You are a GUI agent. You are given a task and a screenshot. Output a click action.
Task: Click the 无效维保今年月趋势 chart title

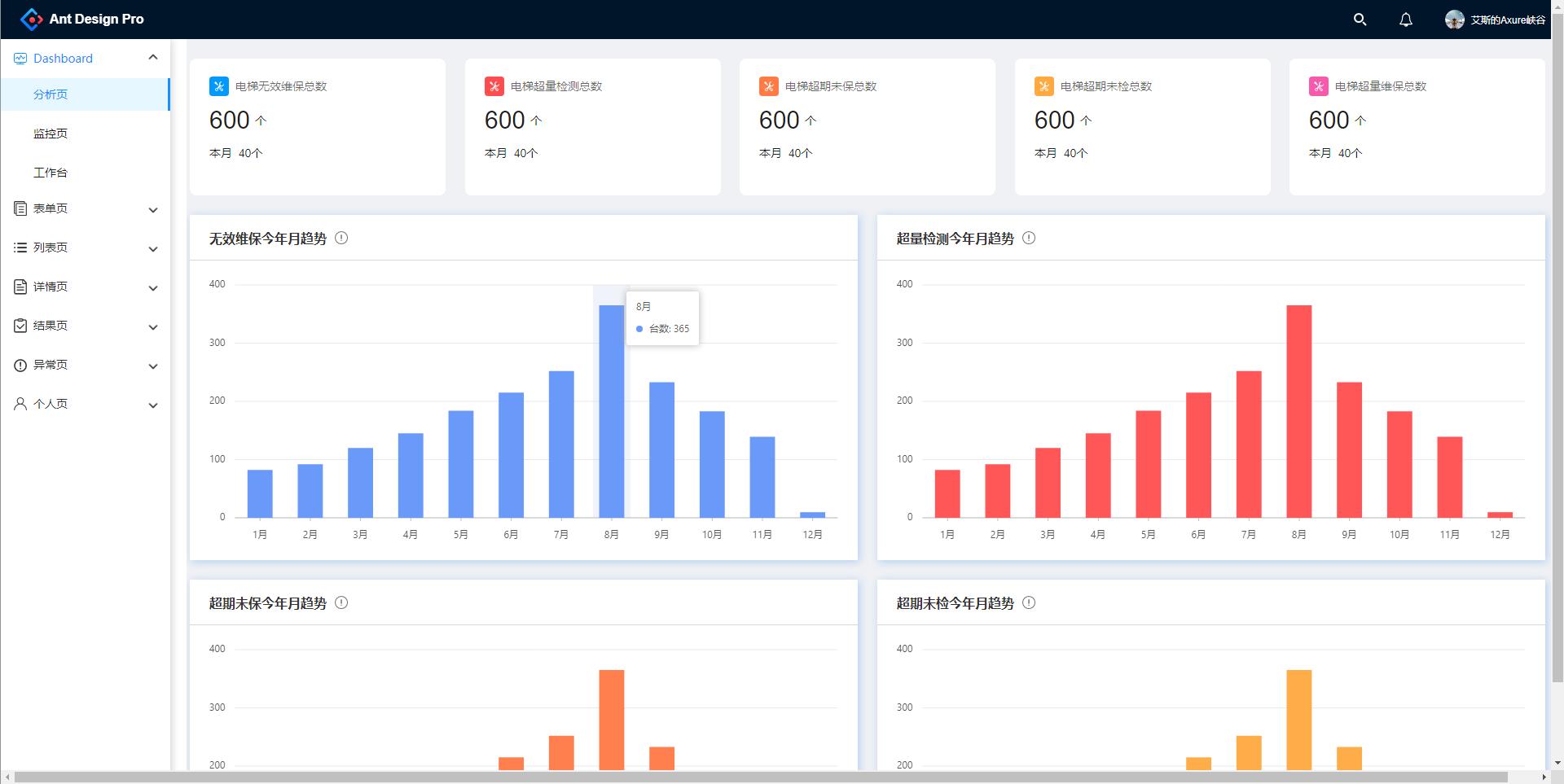[267, 239]
